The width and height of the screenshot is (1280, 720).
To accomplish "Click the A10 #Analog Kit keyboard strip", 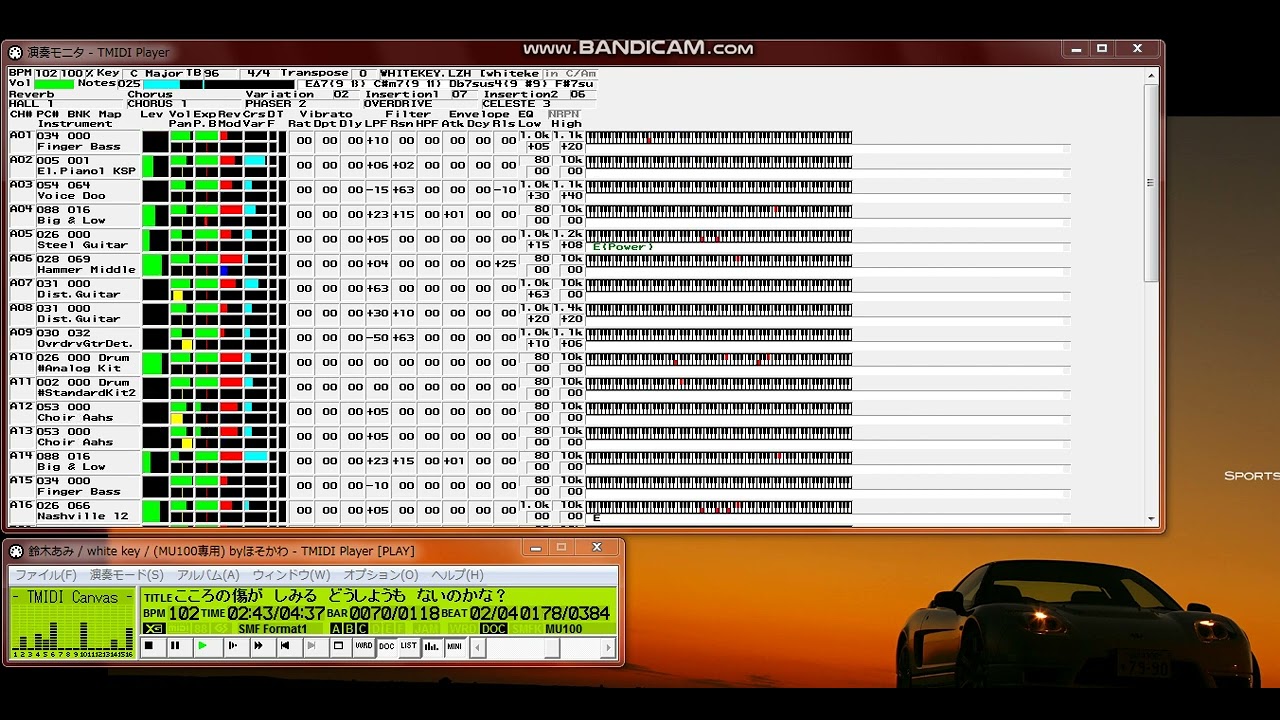I will [x=718, y=359].
